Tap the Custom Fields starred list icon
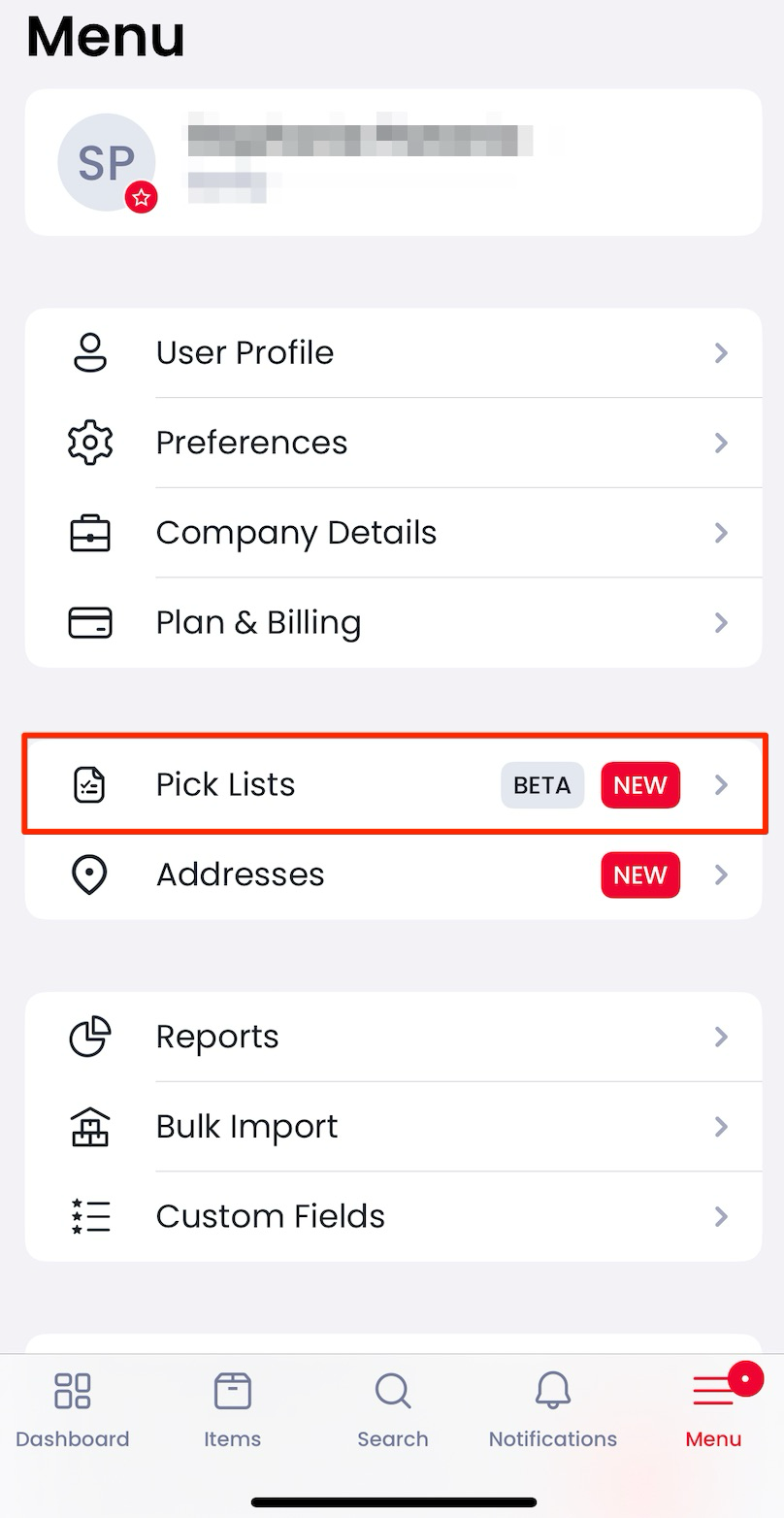This screenshot has height=1518, width=784. click(x=90, y=1216)
